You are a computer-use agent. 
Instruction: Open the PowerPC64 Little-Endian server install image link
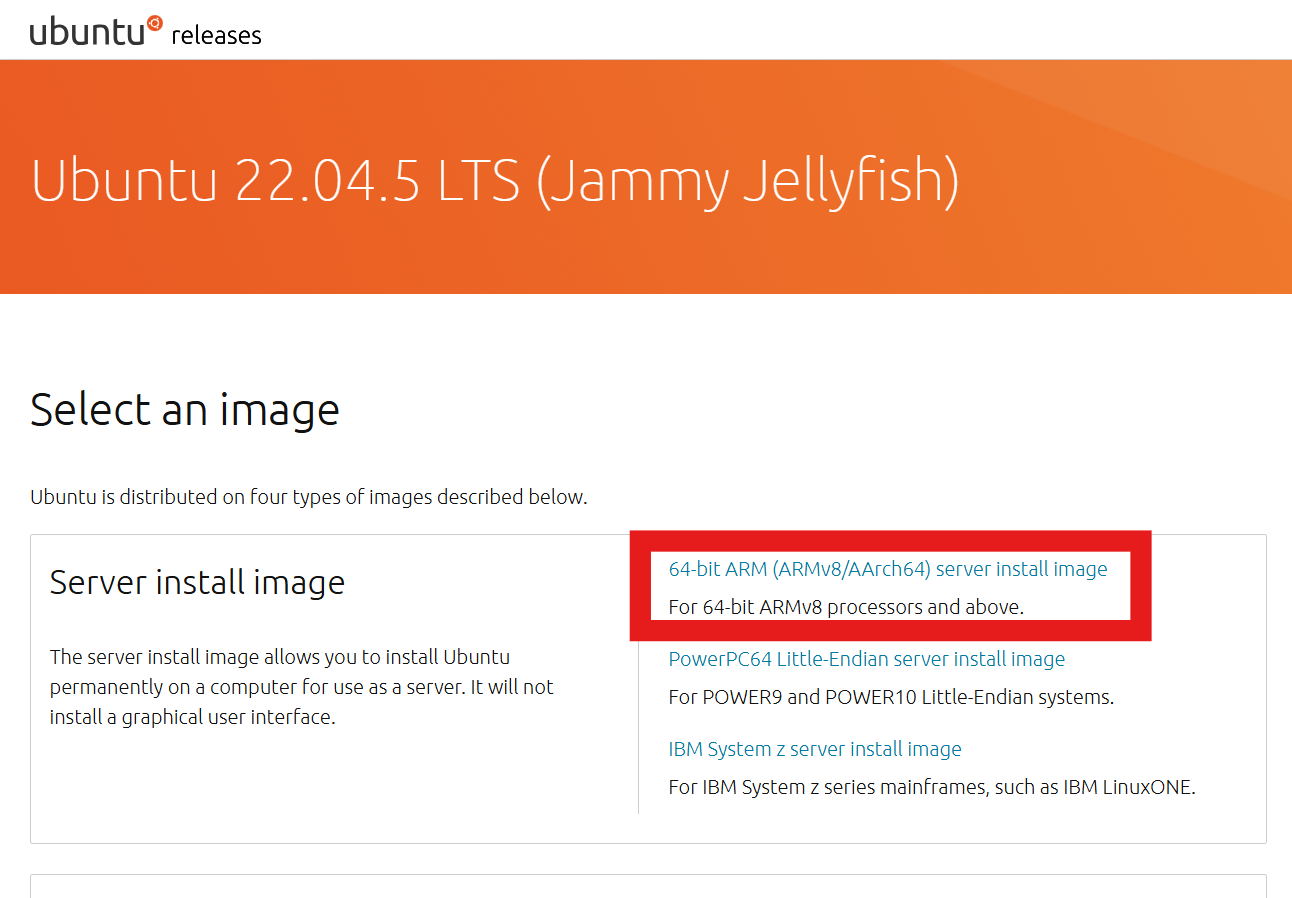866,659
